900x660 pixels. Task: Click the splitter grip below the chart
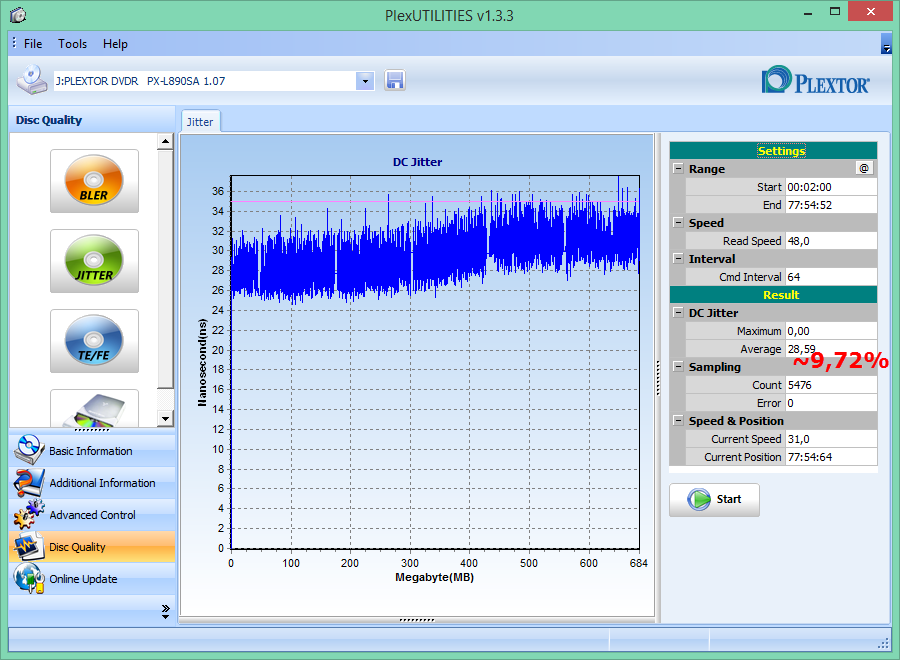(417, 620)
